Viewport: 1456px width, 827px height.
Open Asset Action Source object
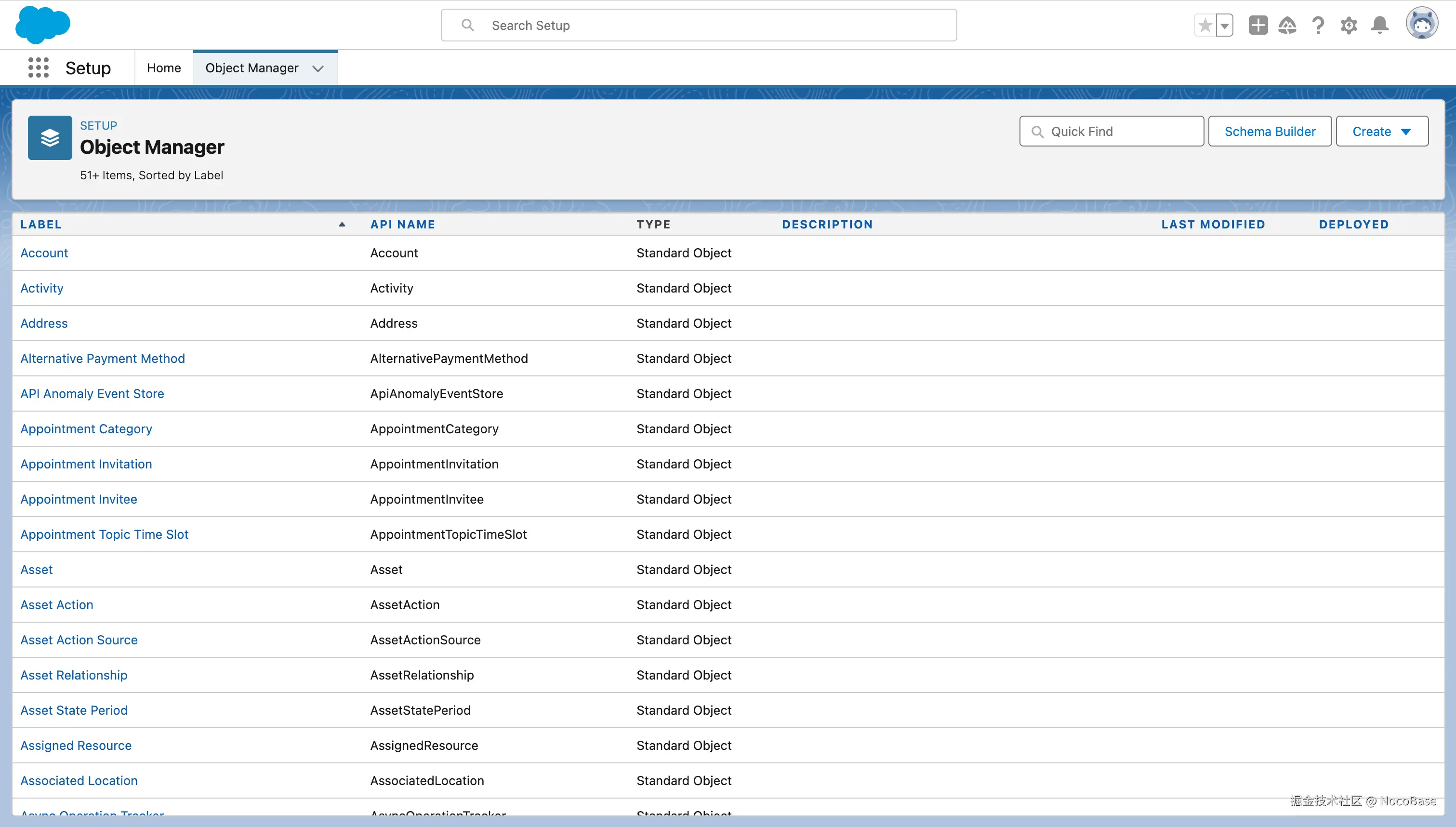79,640
